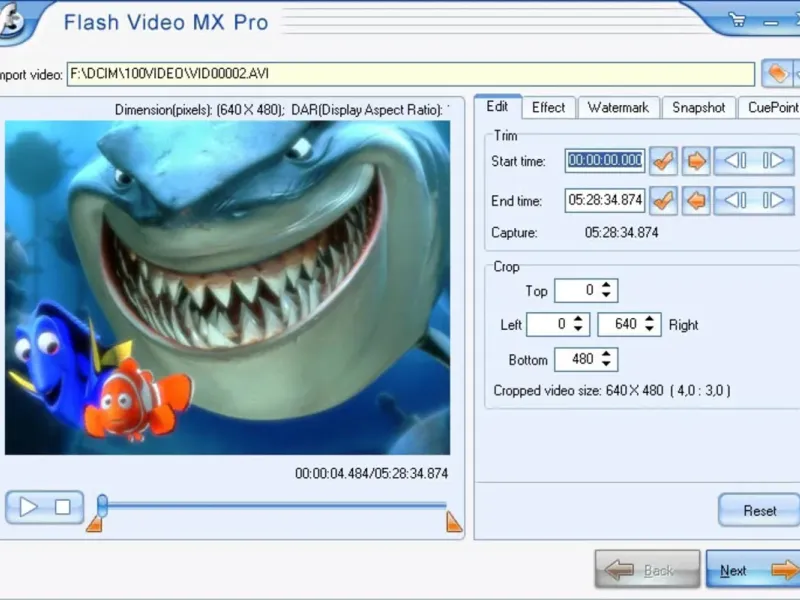Click the Start time input field
800x600 pixels.
click(x=605, y=161)
